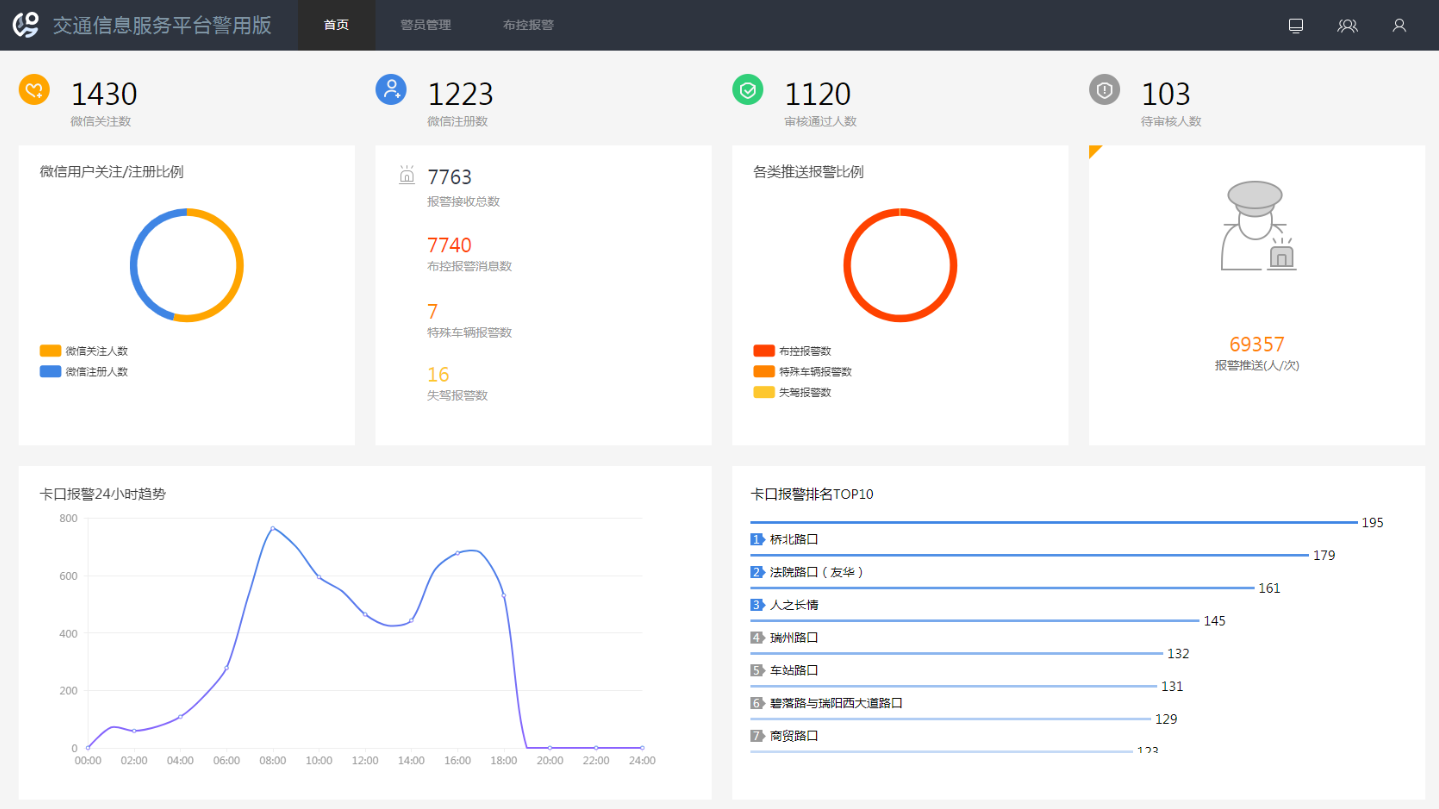Click the 08:00 peak point on trend chart
1439x809 pixels.
pos(272,528)
